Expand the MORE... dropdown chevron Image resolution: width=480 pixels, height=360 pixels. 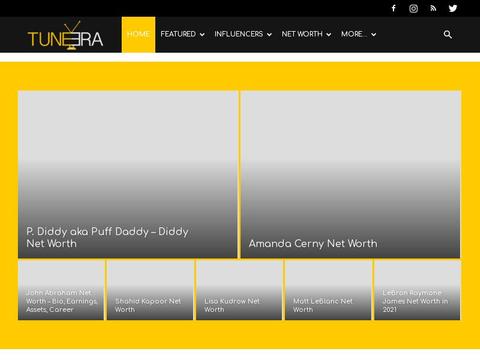[x=374, y=35]
